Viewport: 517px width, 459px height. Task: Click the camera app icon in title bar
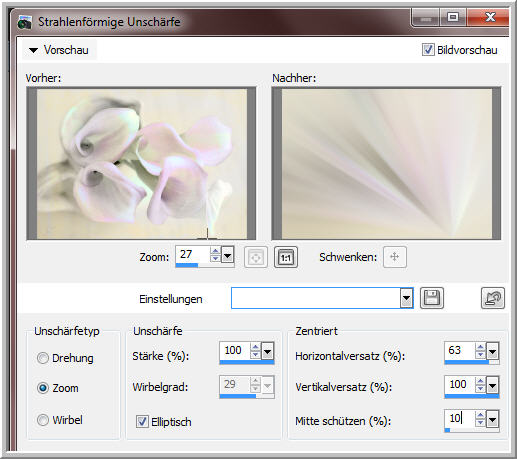[24, 22]
